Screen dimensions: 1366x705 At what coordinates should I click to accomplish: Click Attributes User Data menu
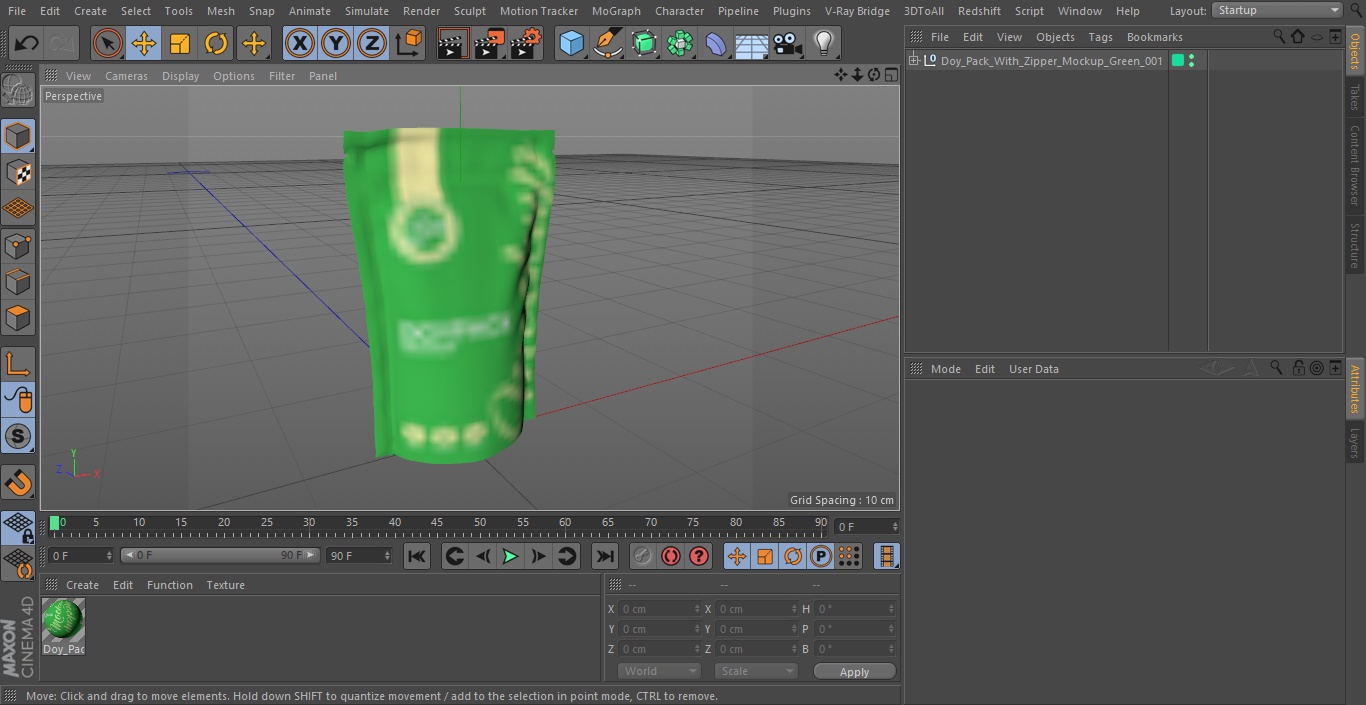tap(1033, 369)
